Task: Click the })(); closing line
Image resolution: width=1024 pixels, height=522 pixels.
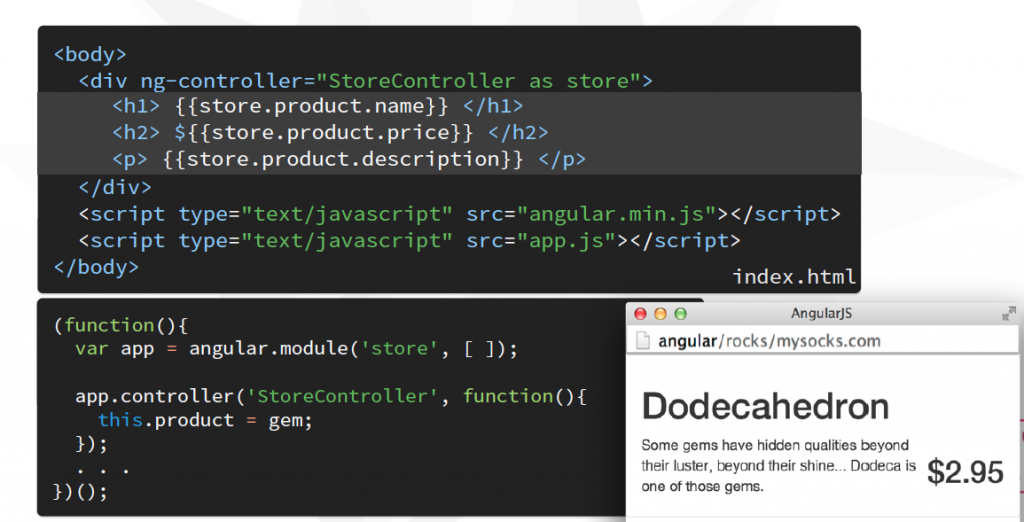Action: coord(80,491)
